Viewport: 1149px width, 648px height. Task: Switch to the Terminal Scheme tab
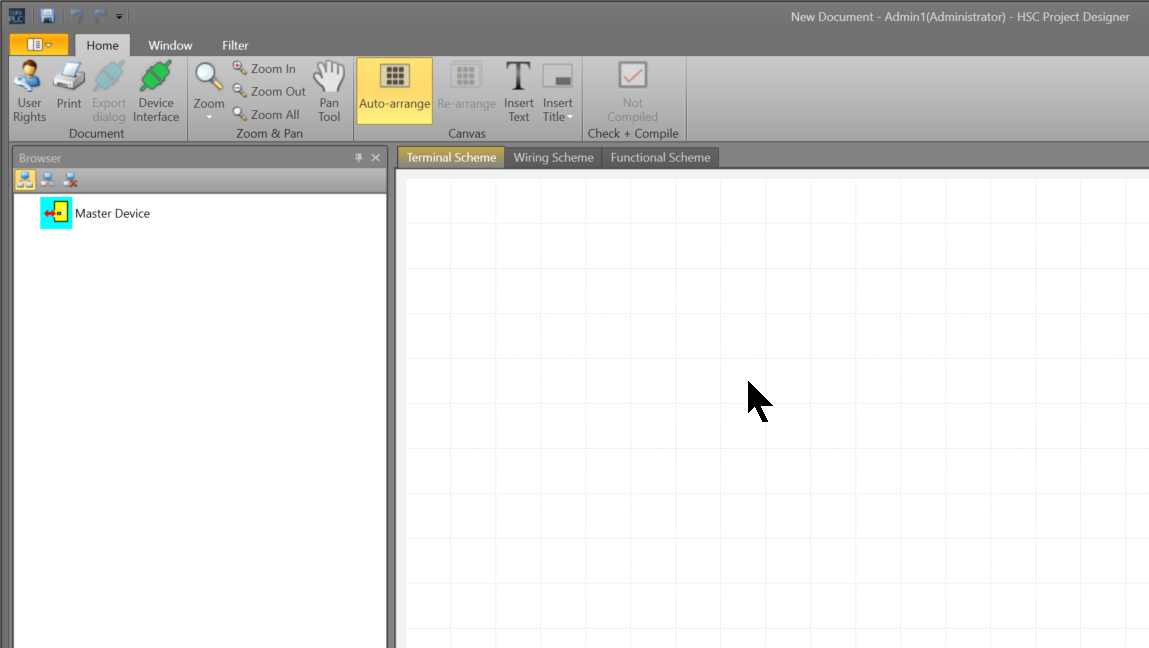pos(451,158)
